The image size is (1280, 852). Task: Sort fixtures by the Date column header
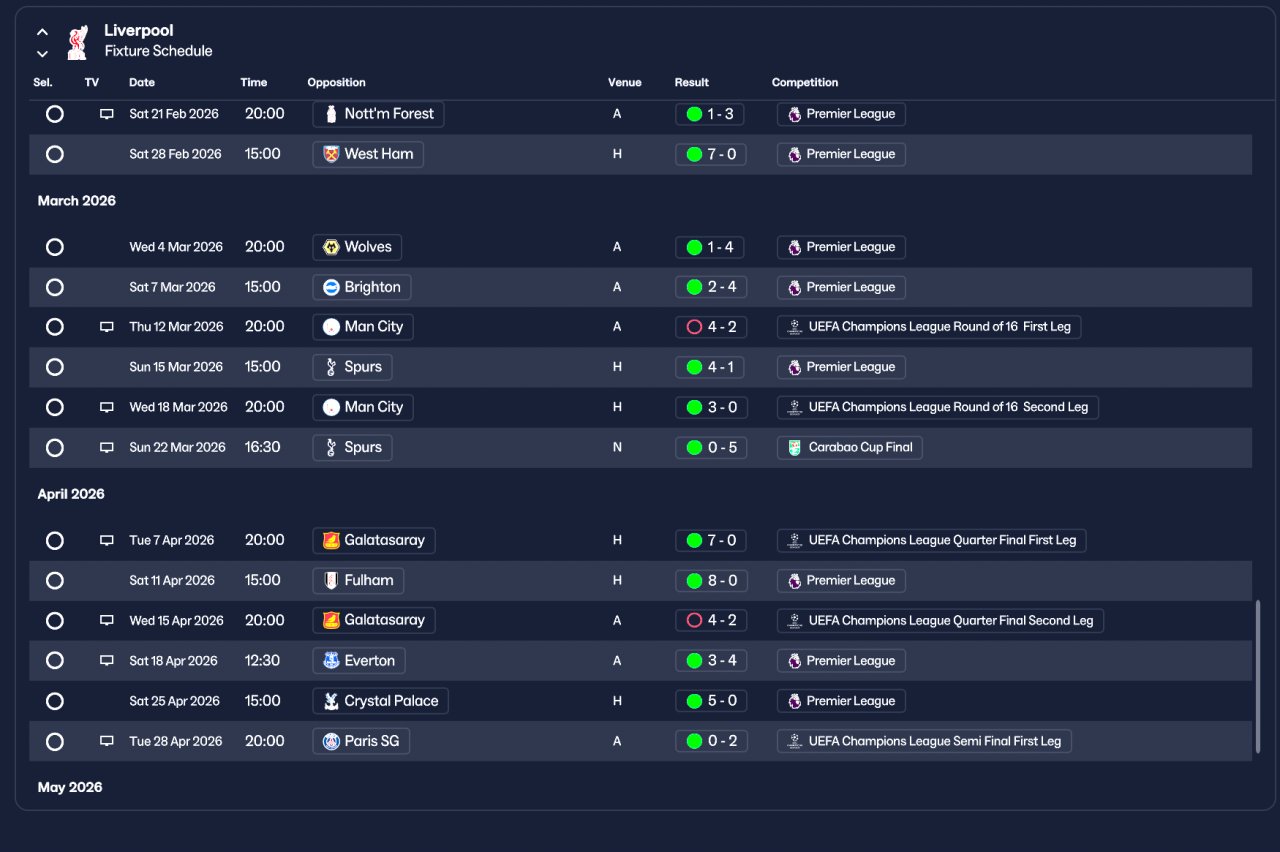(x=142, y=83)
